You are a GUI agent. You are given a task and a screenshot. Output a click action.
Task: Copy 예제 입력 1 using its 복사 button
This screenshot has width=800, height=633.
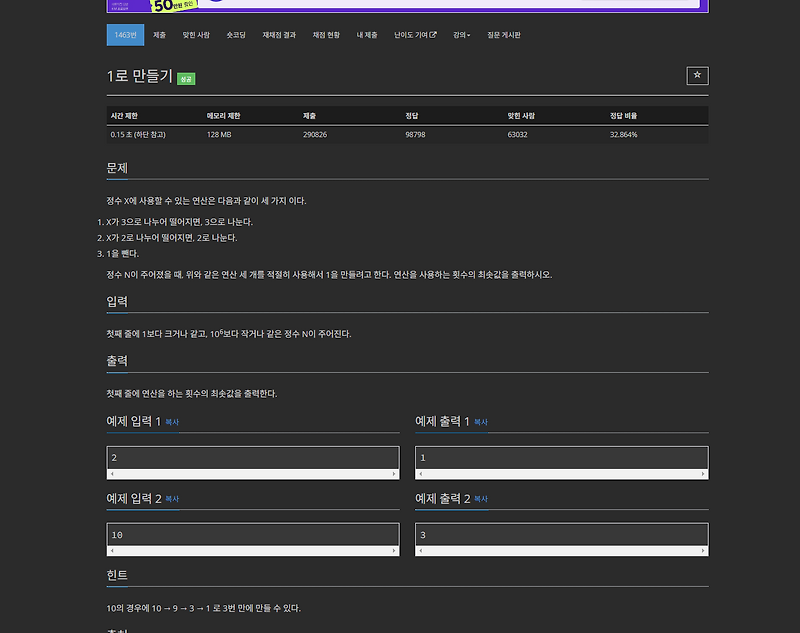[x=172, y=421]
